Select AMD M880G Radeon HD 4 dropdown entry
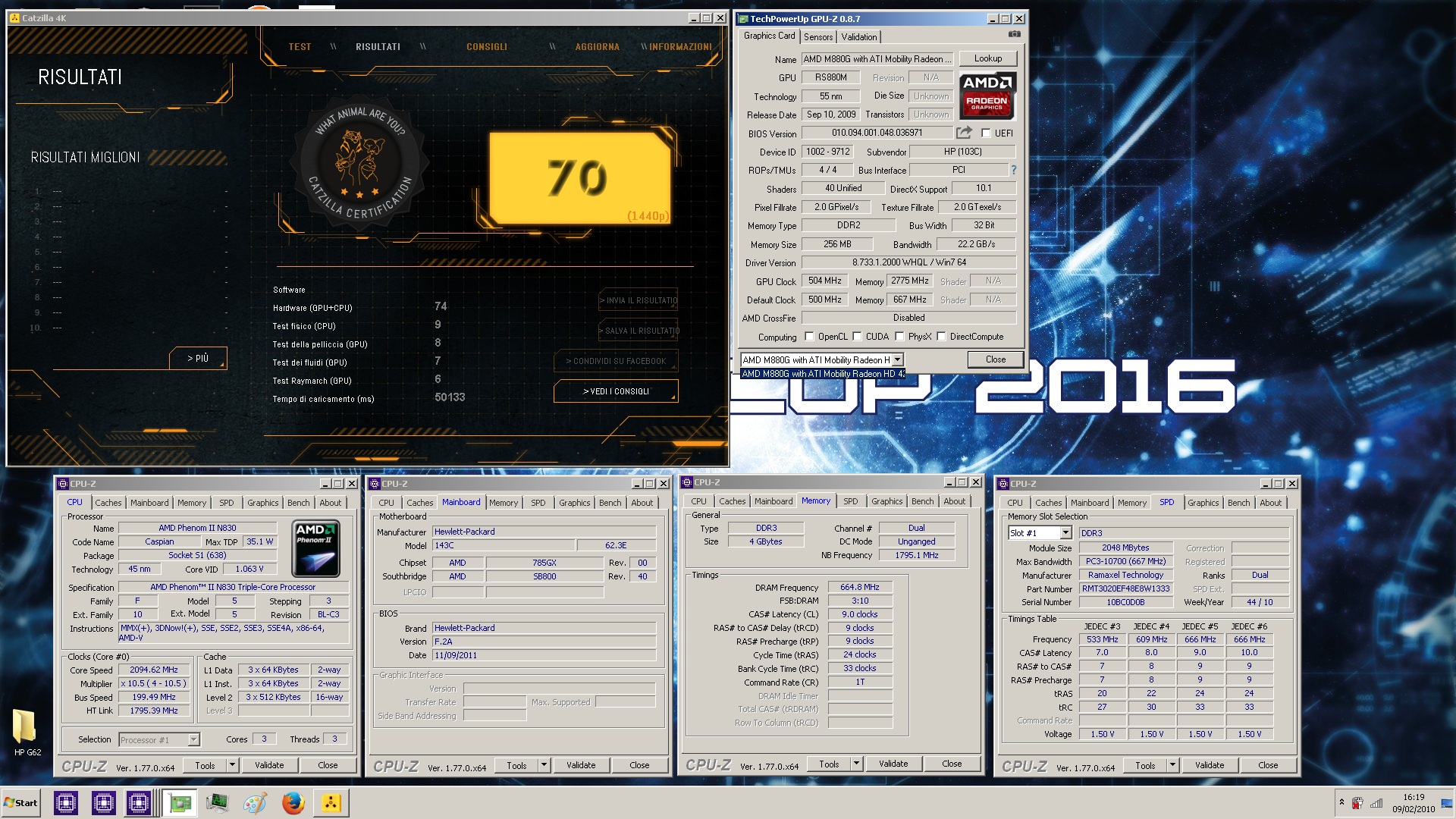 tap(822, 373)
